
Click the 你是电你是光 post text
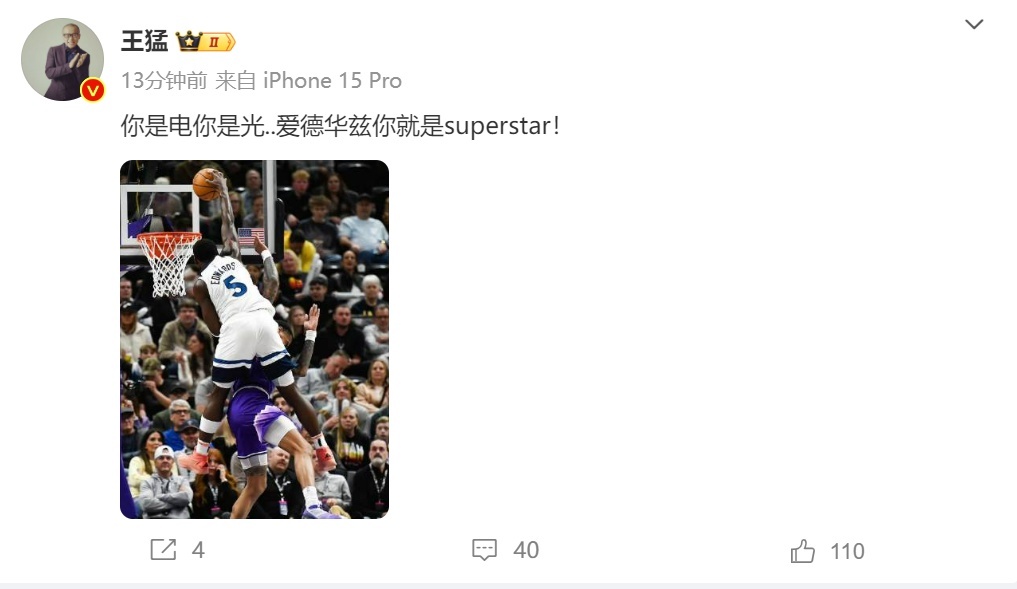click(x=193, y=126)
